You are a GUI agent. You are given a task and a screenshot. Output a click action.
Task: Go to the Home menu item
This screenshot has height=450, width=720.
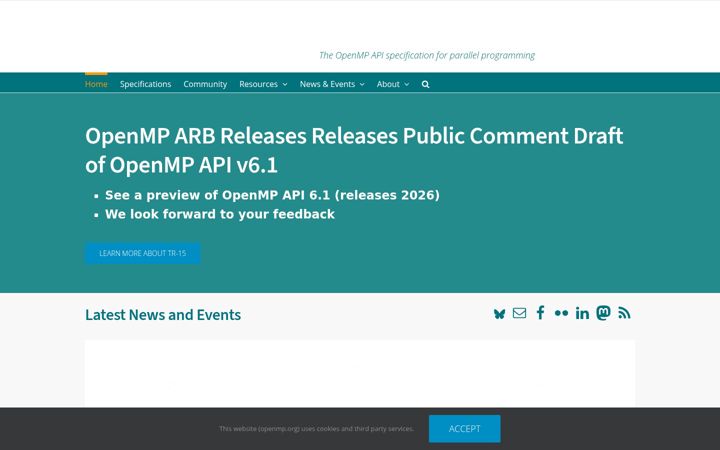(x=96, y=84)
